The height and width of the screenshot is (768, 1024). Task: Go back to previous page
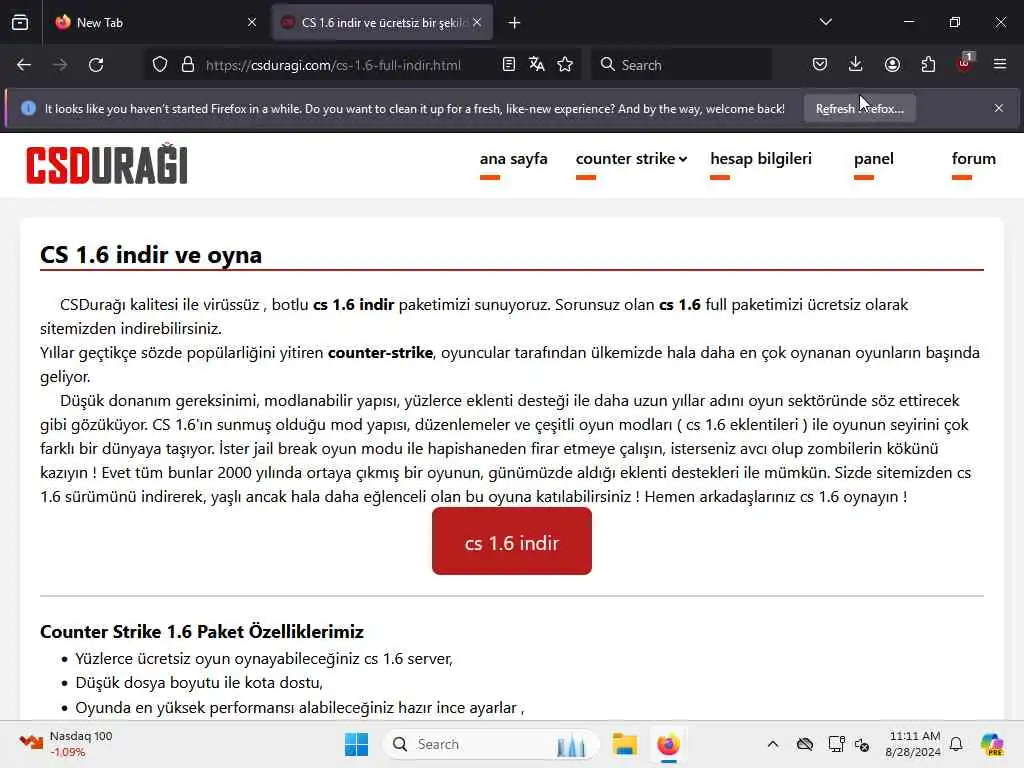pyautogui.click(x=24, y=65)
